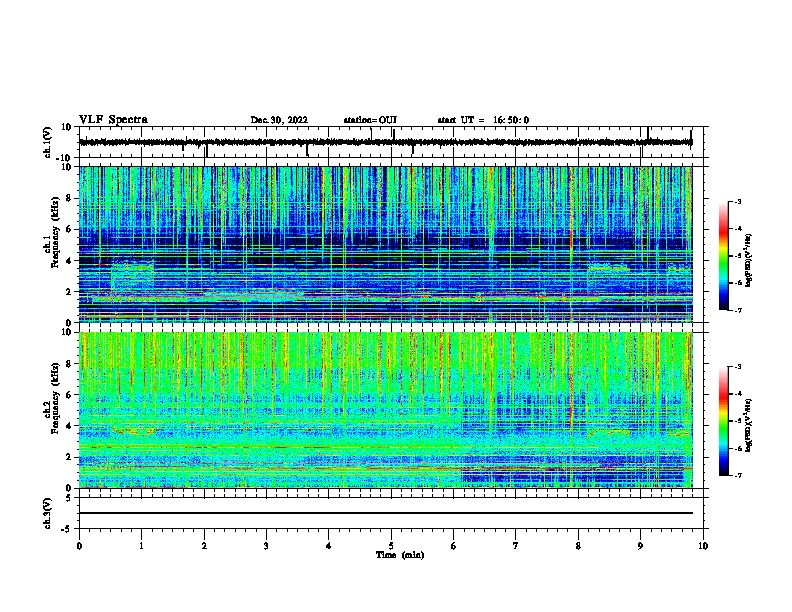
Task: Click the "-7" label on the ch.2 color scale
Action: (x=738, y=475)
